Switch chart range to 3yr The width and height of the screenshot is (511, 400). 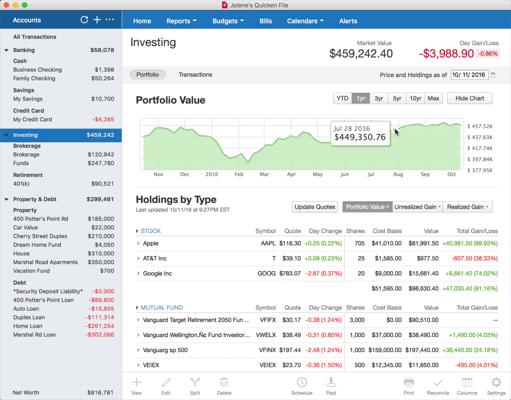click(379, 98)
